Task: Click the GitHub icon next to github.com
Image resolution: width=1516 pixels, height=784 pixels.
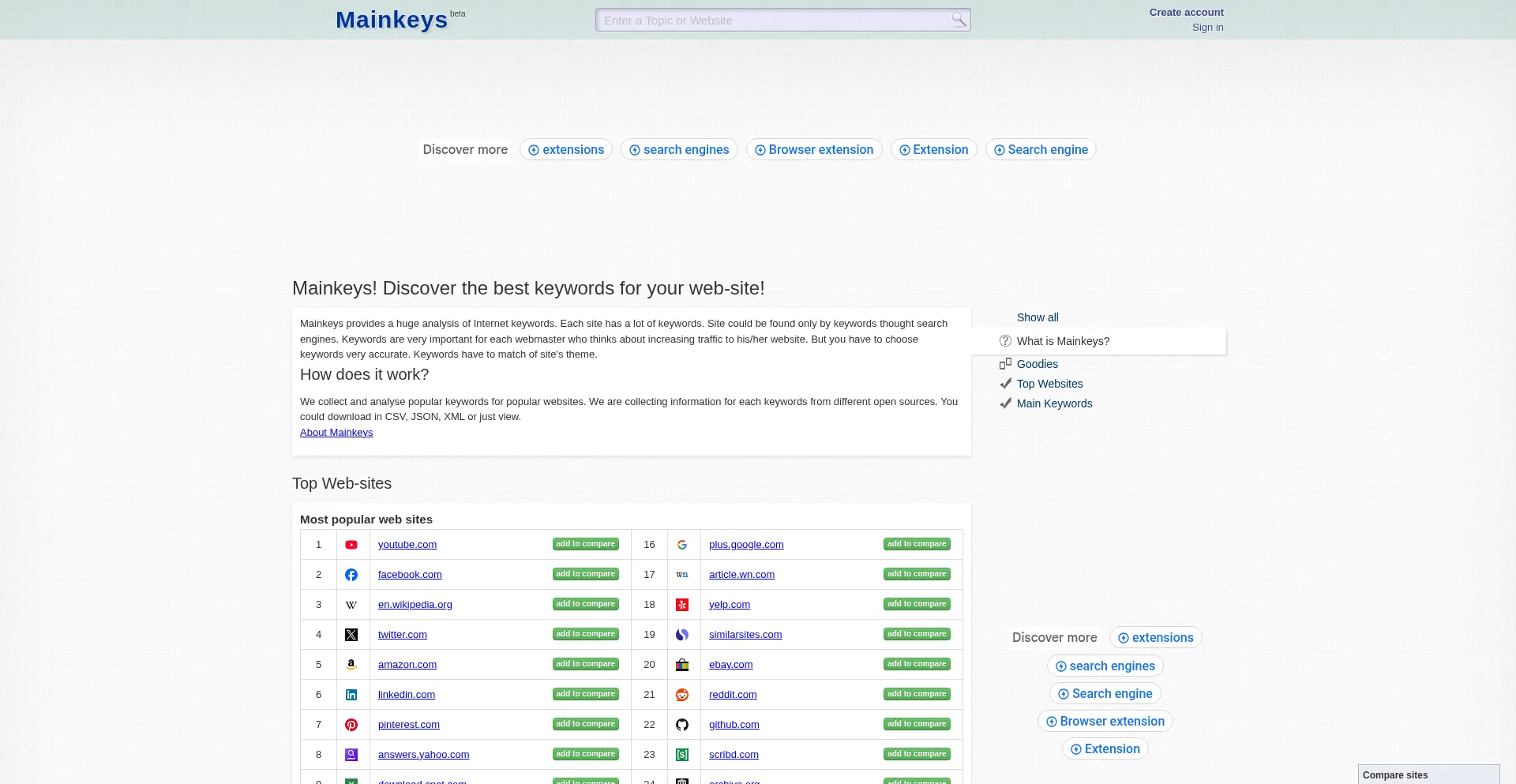Action: point(682,725)
